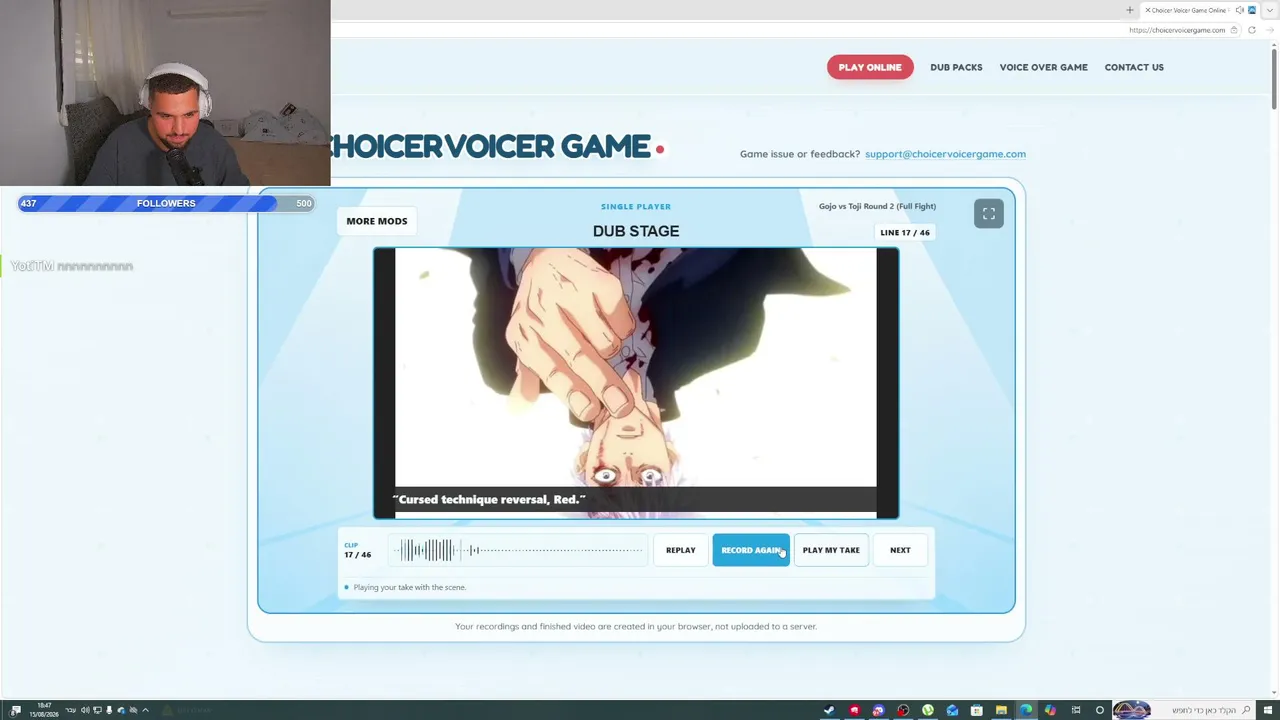Click the site info lock icon
The height and width of the screenshot is (720, 1280).
pyautogui.click(x=1234, y=30)
